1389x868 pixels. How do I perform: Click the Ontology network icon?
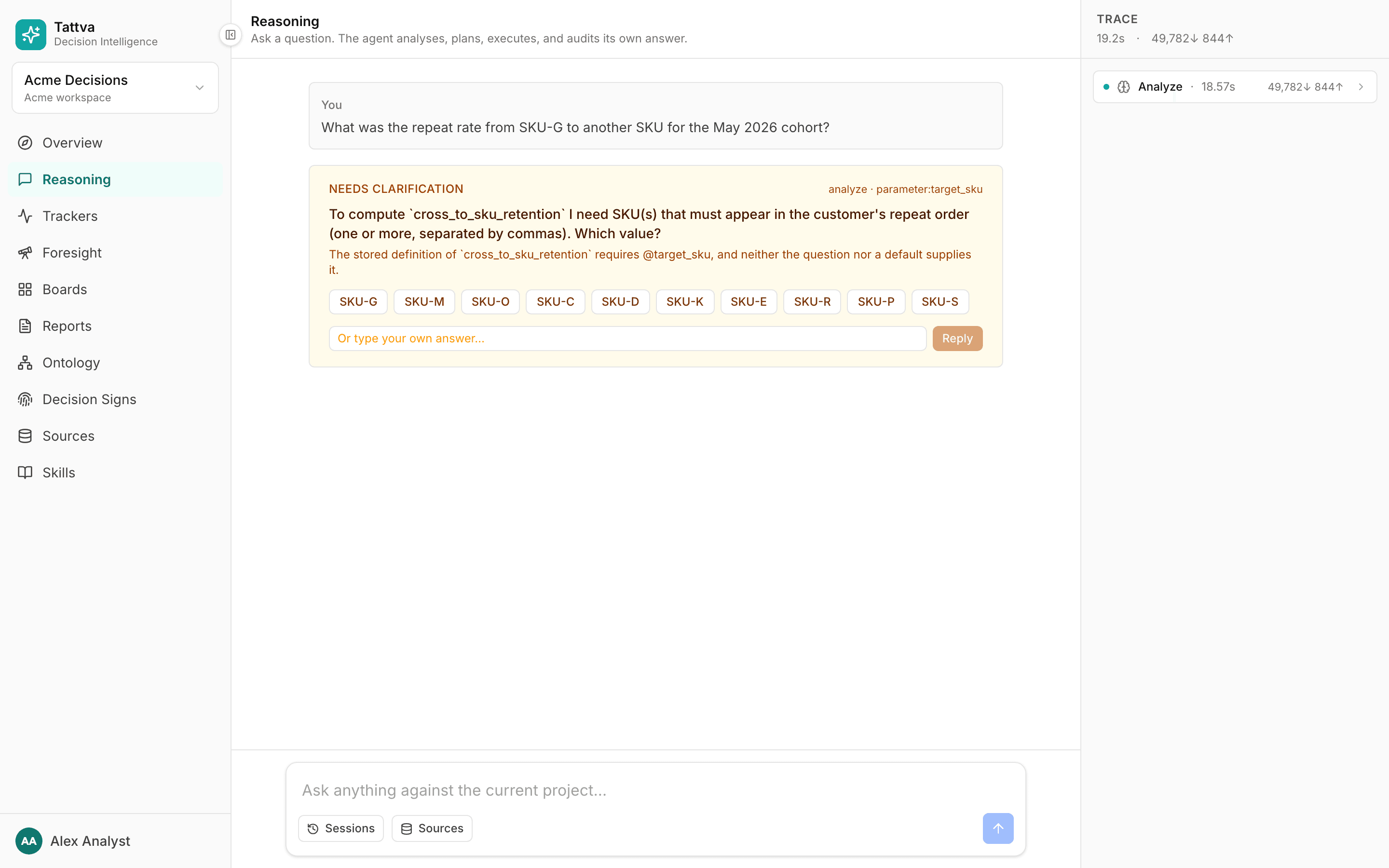[25, 363]
